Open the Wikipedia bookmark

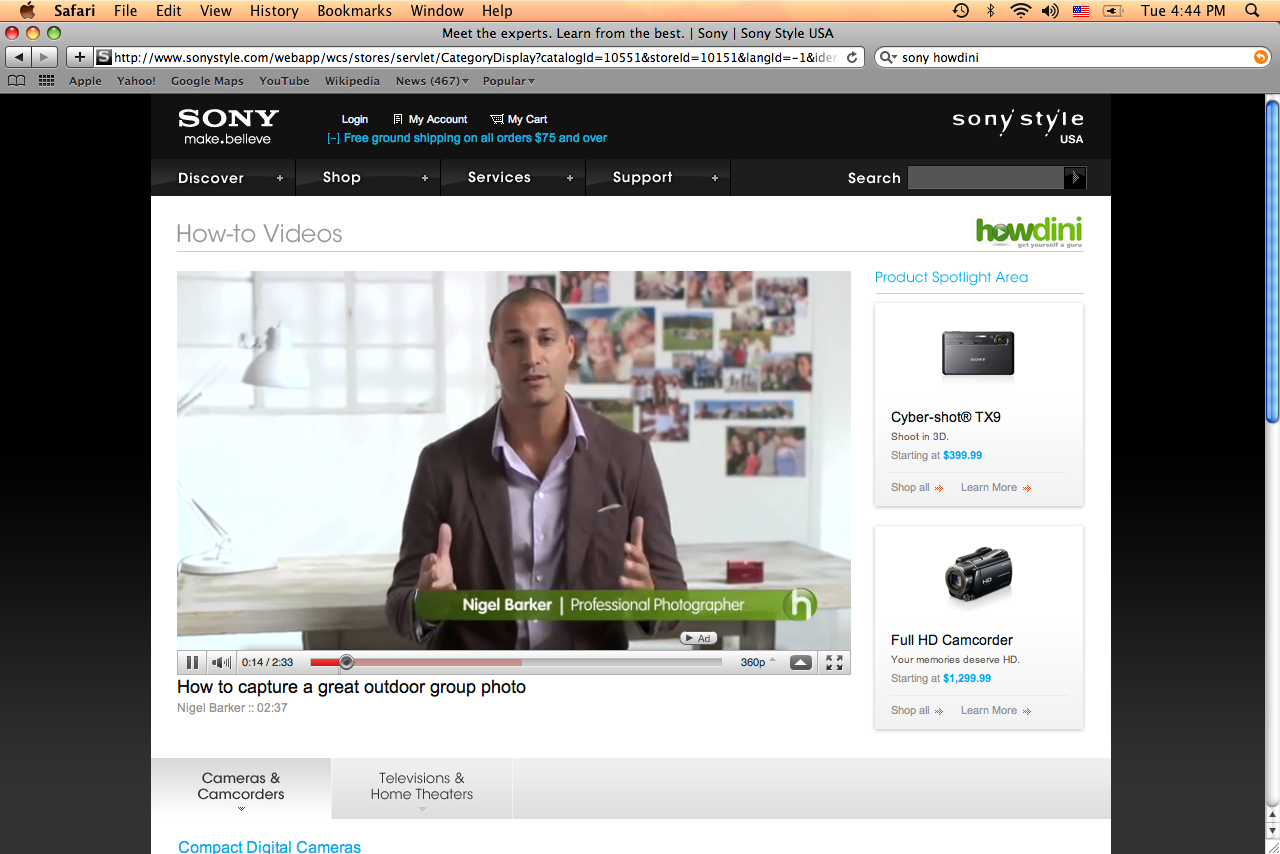352,81
